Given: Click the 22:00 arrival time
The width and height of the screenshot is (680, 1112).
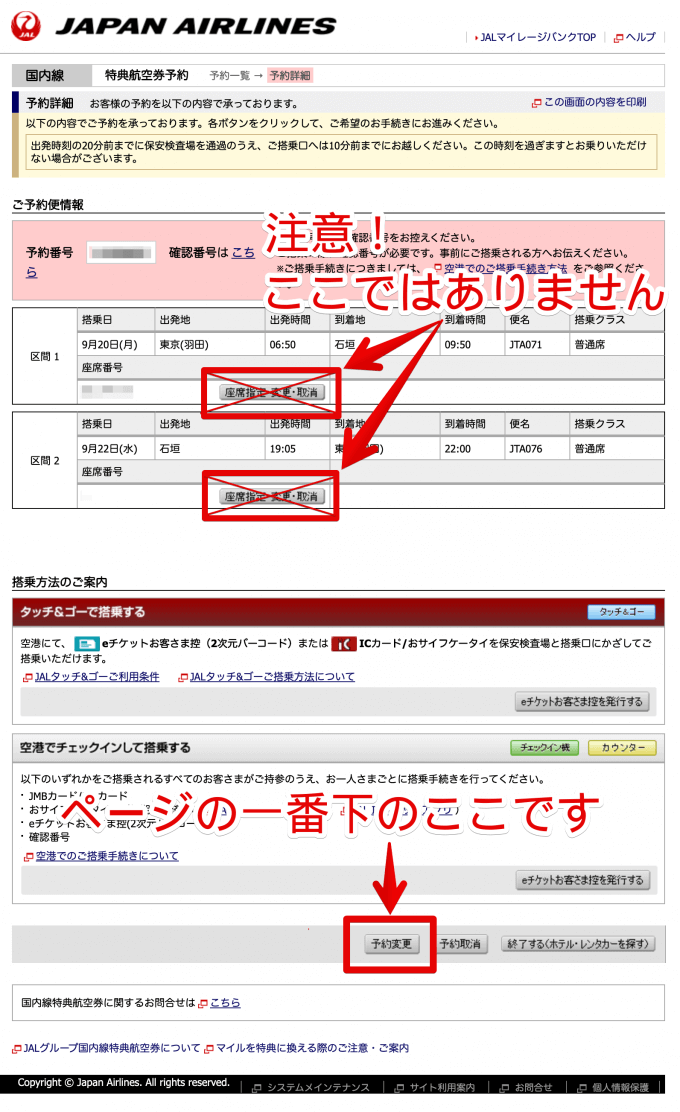Looking at the screenshot, I should [x=457, y=449].
